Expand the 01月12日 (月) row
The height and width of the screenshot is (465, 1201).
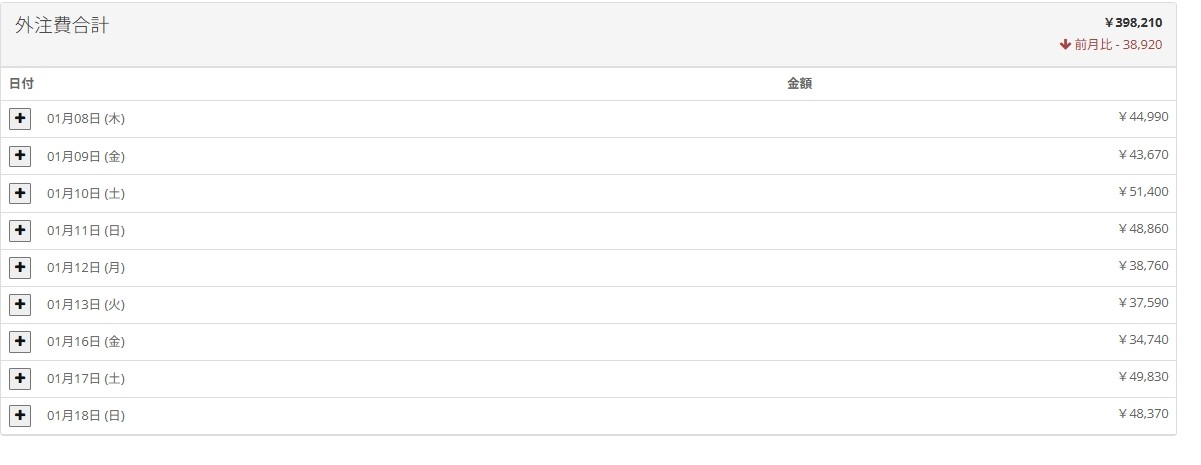coord(20,267)
